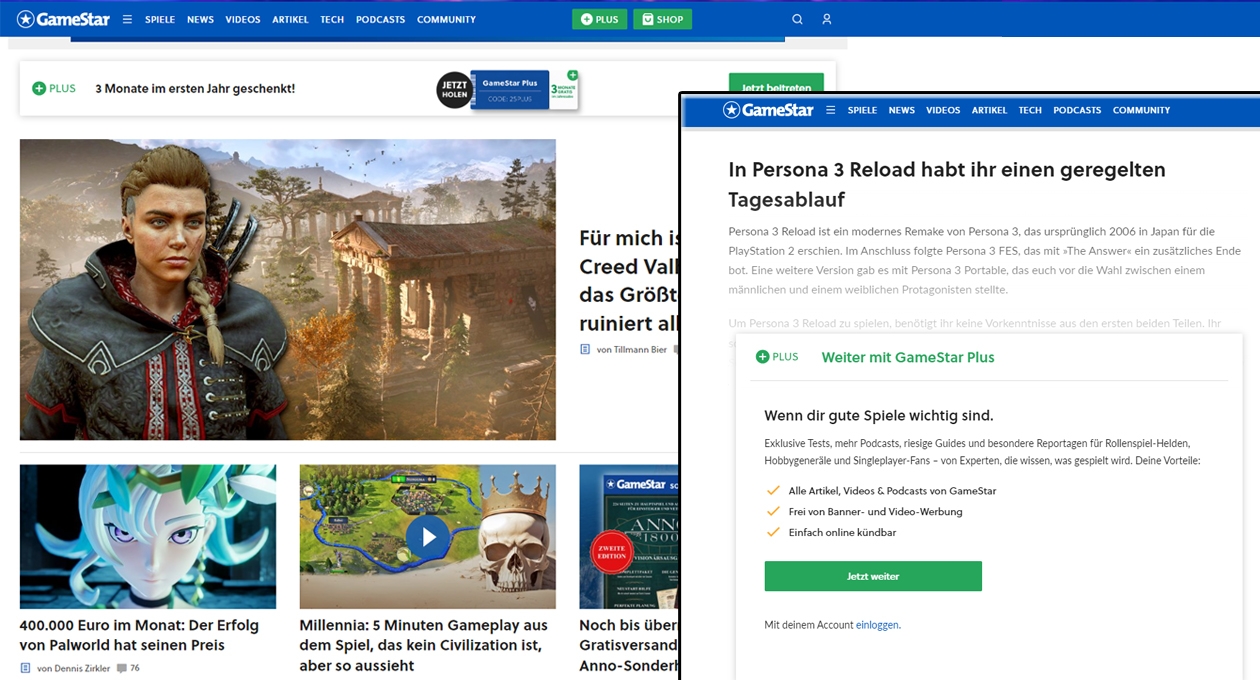Click the GameStar logo in the Persona article window
The height and width of the screenshot is (680, 1260).
[768, 110]
